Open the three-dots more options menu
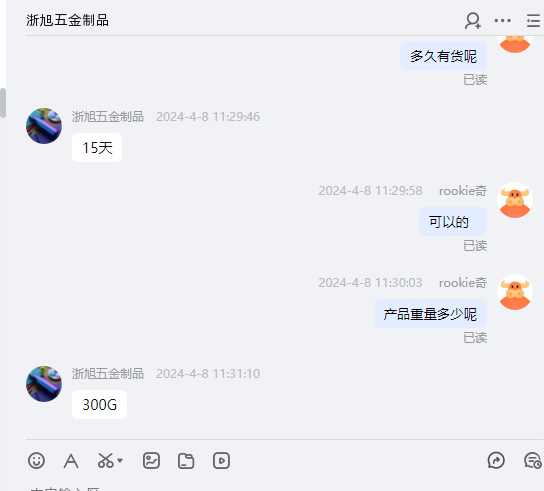The image size is (544, 491). coord(503,21)
